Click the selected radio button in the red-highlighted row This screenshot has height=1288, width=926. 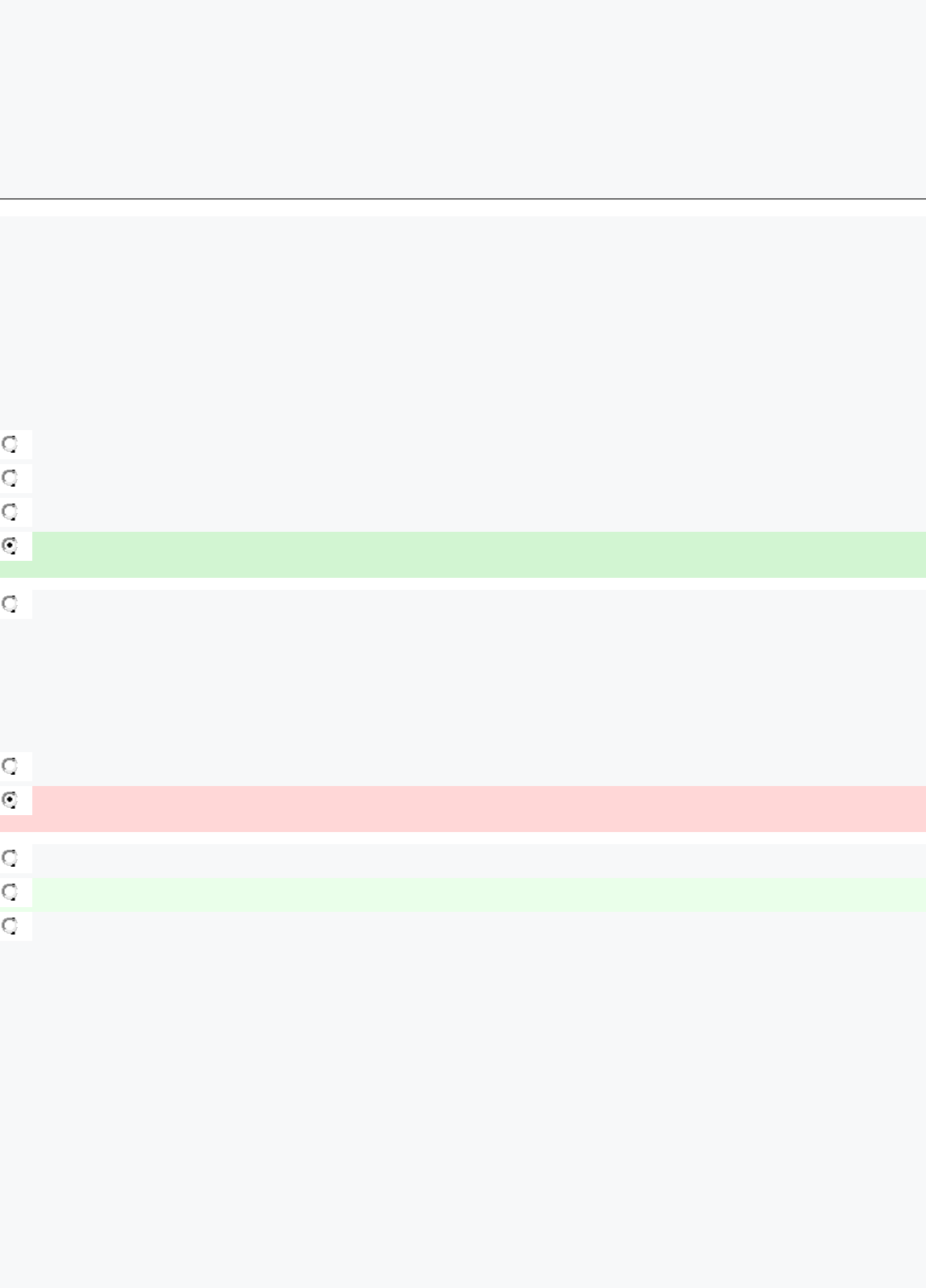(10, 800)
